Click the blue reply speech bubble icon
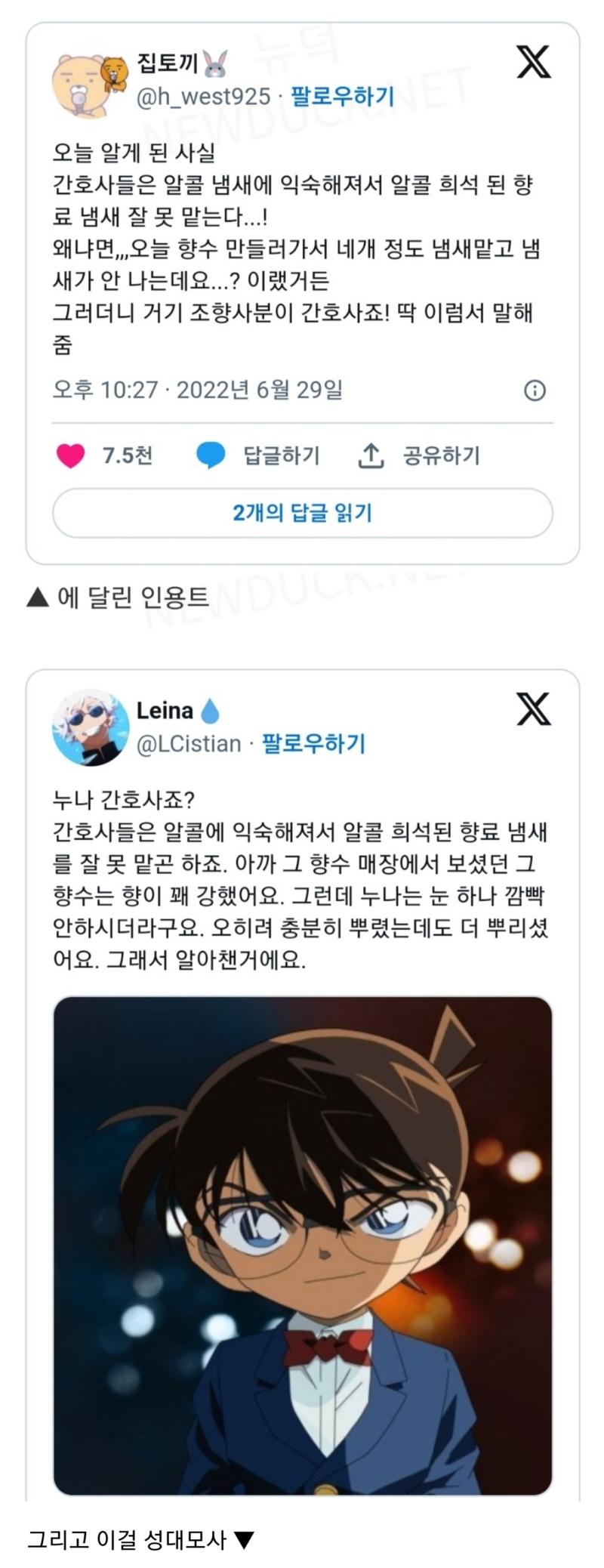Screen dimensions: 604x1568 click(211, 456)
